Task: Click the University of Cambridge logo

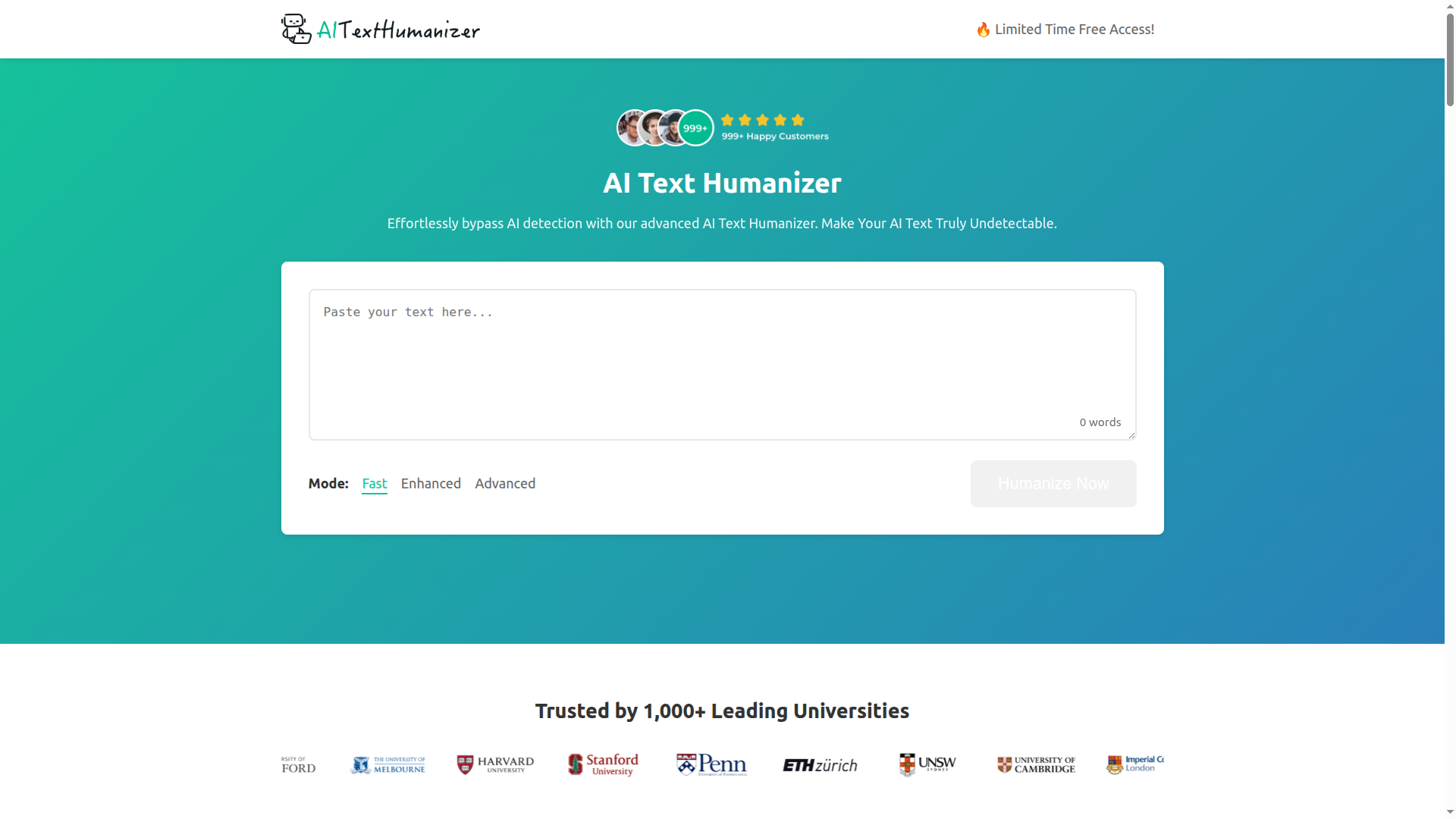Action: [1036, 764]
